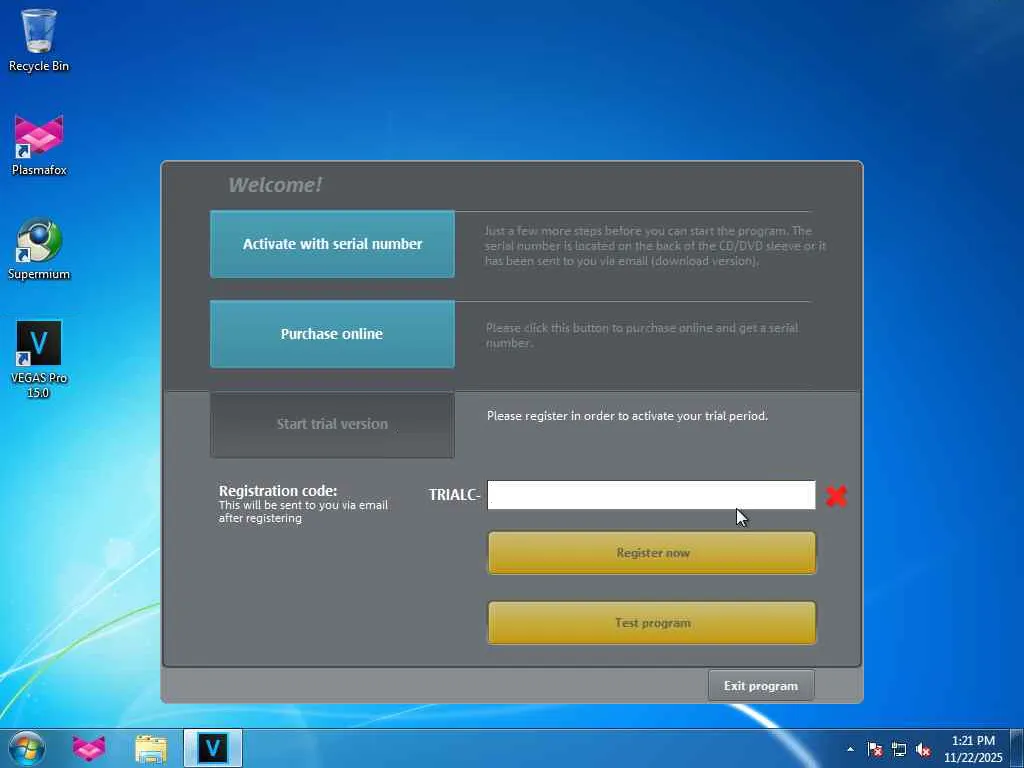This screenshot has height=768, width=1024.
Task: Click the muted volume tray icon
Action: (x=923, y=749)
